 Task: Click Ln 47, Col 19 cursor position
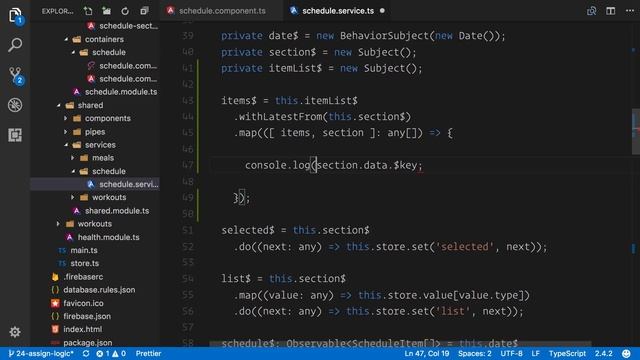click(427, 353)
